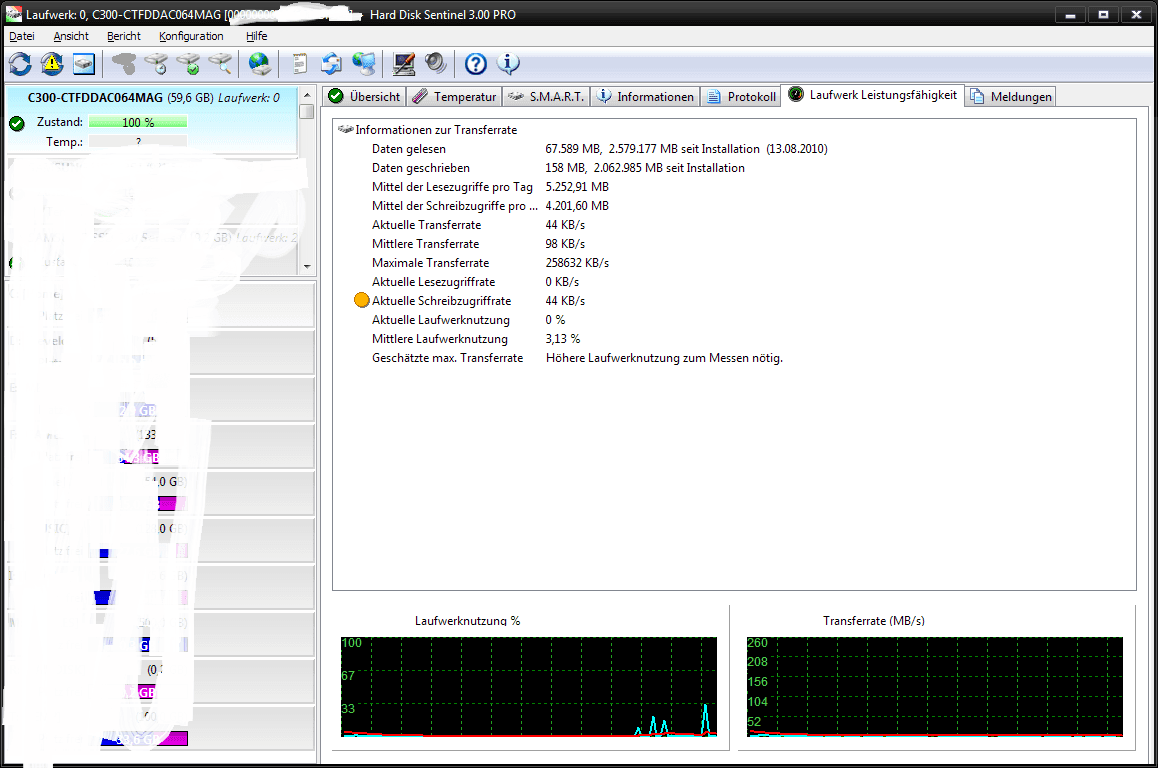Open the Datei menu

(21, 36)
